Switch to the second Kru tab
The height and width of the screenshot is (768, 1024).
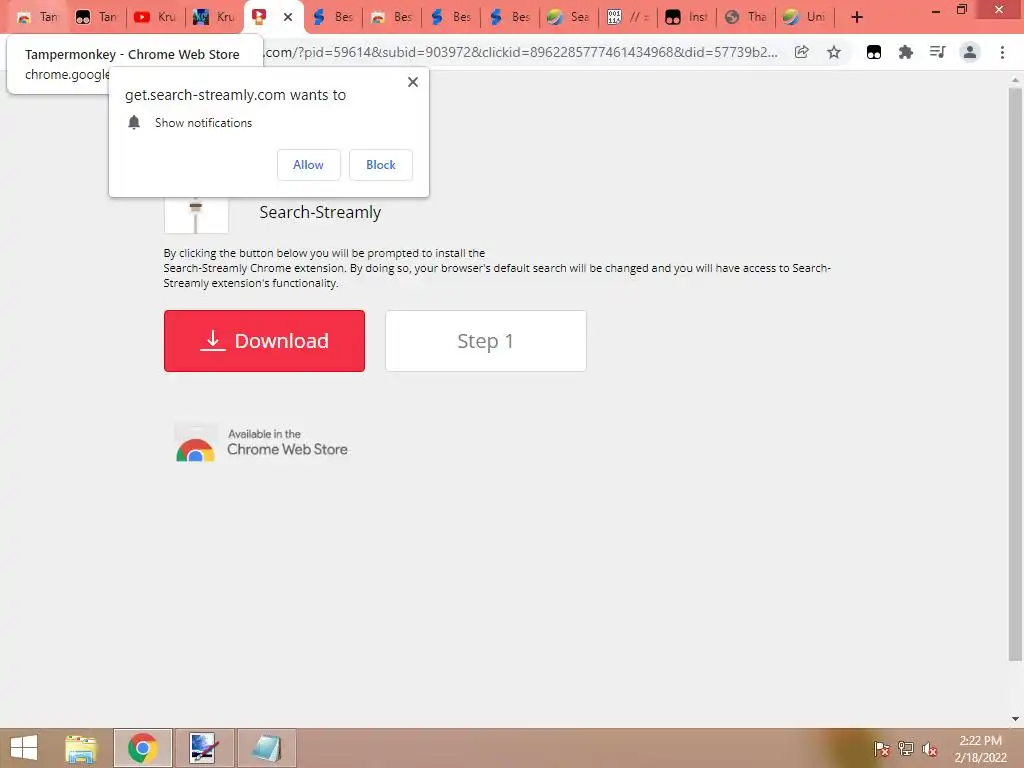[x=214, y=17]
